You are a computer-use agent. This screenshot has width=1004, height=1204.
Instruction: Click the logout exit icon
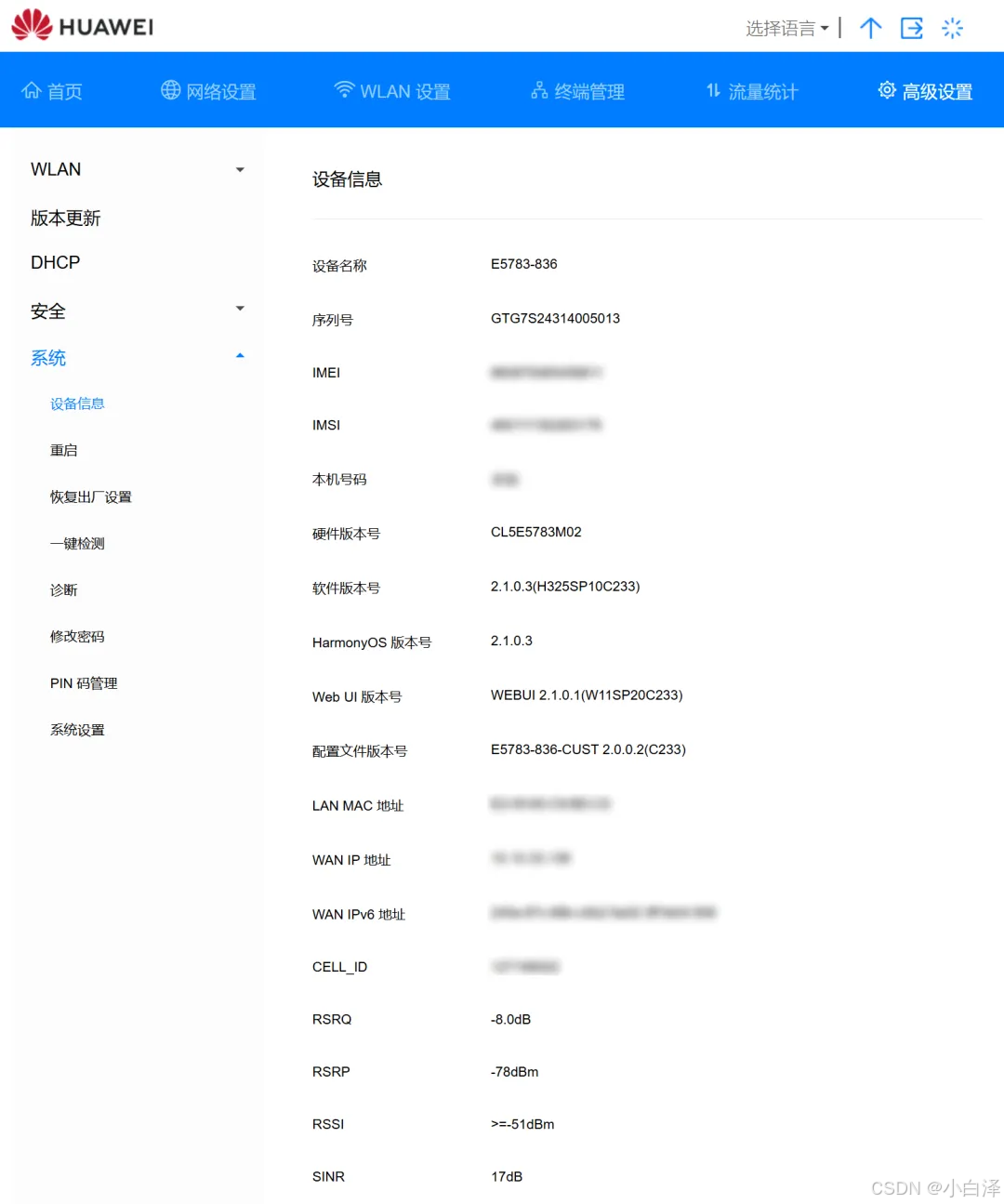click(x=912, y=28)
